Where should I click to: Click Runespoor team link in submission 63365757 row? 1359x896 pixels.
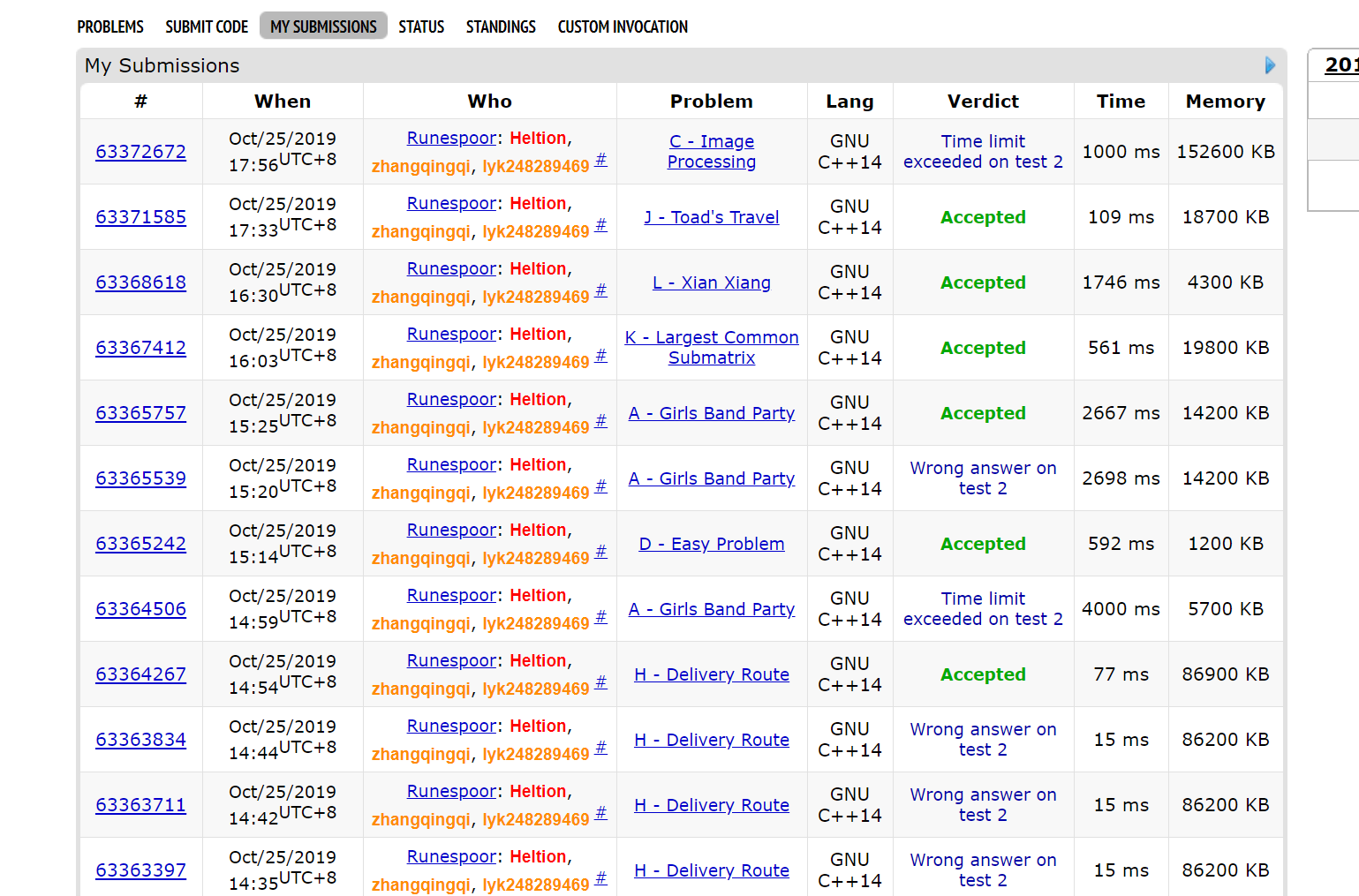pos(451,400)
